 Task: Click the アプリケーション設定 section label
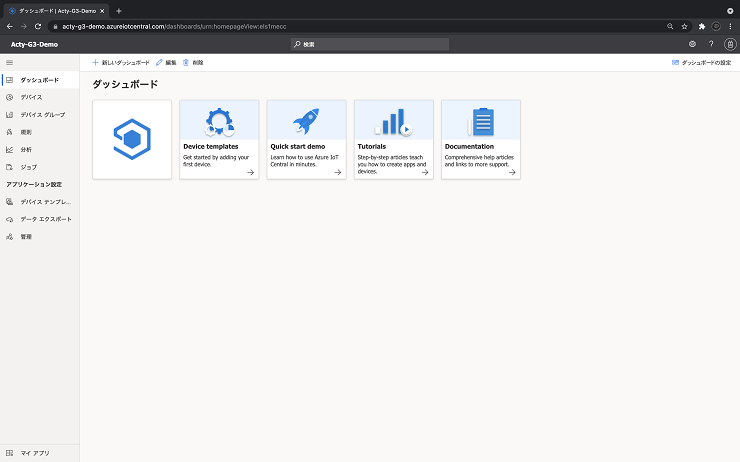point(34,185)
